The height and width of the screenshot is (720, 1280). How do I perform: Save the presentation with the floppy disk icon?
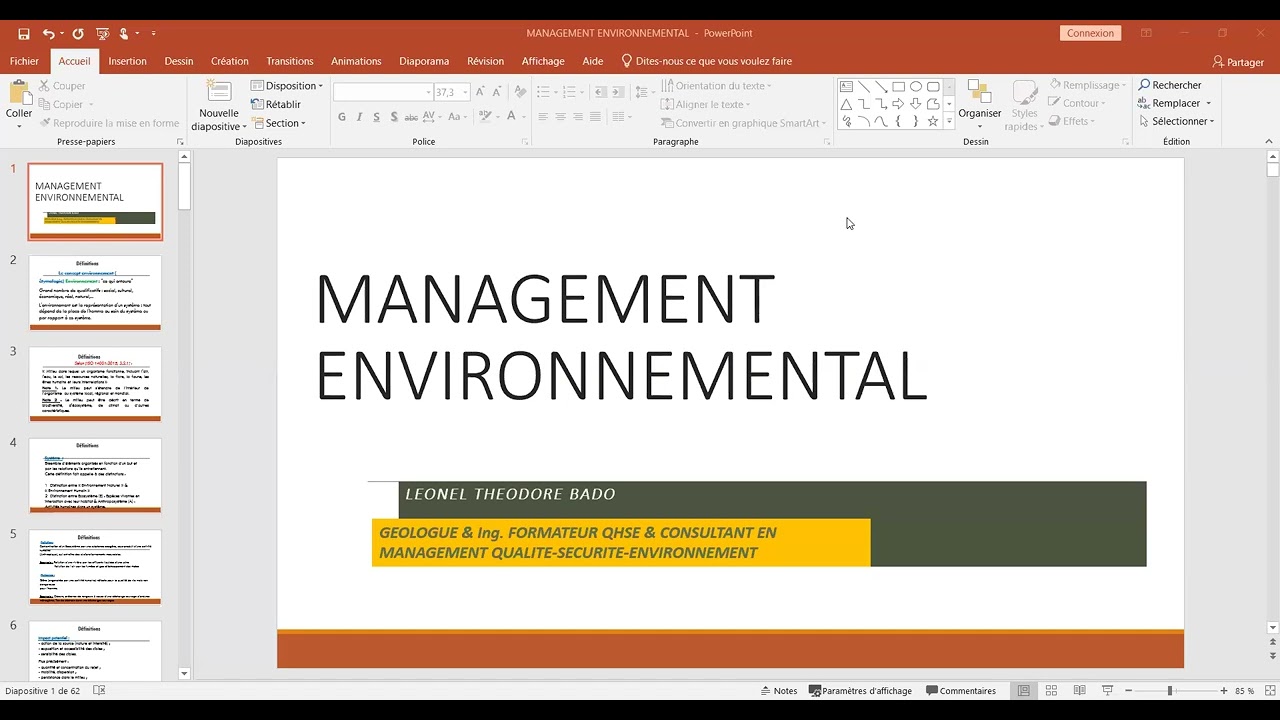25,33
